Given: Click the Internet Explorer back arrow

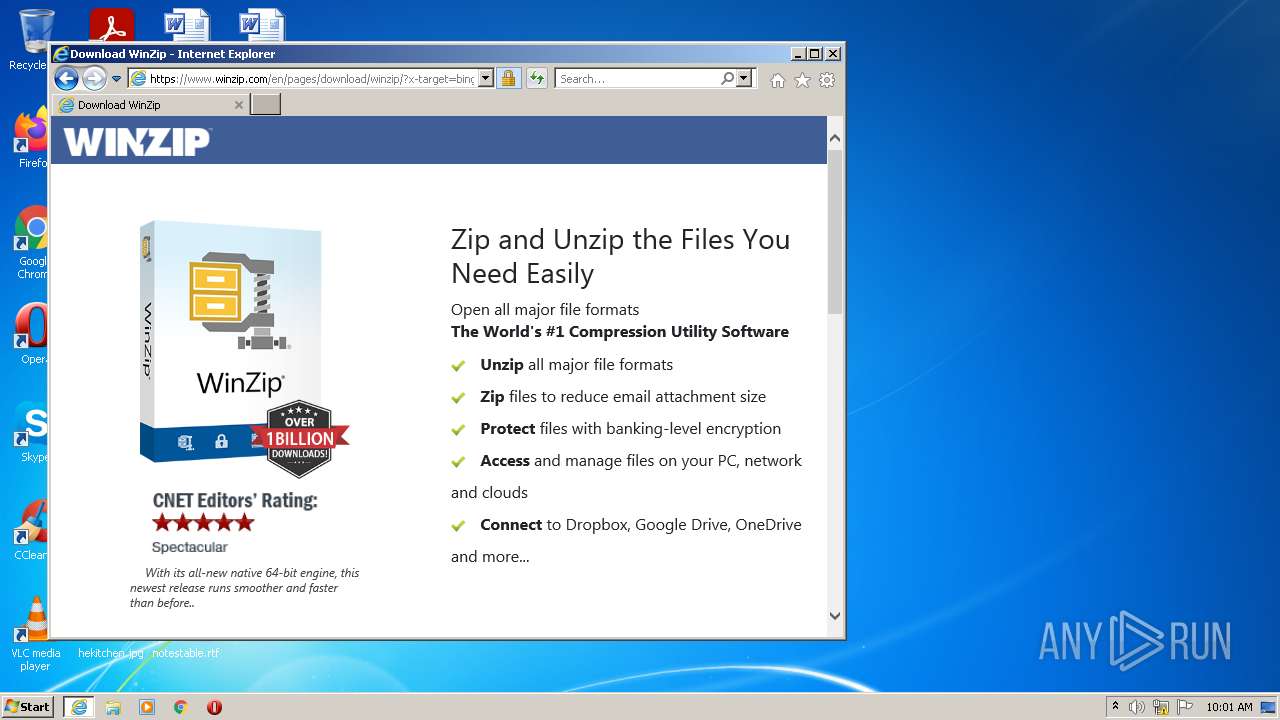Looking at the screenshot, I should click(66, 78).
